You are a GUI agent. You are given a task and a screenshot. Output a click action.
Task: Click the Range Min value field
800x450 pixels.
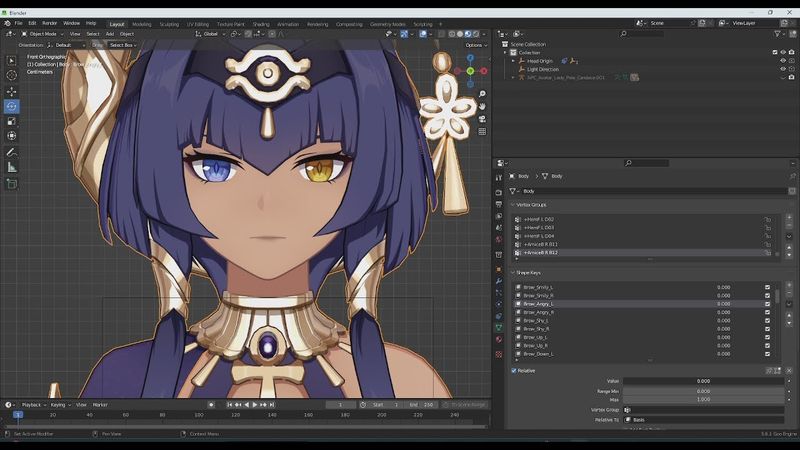click(704, 391)
